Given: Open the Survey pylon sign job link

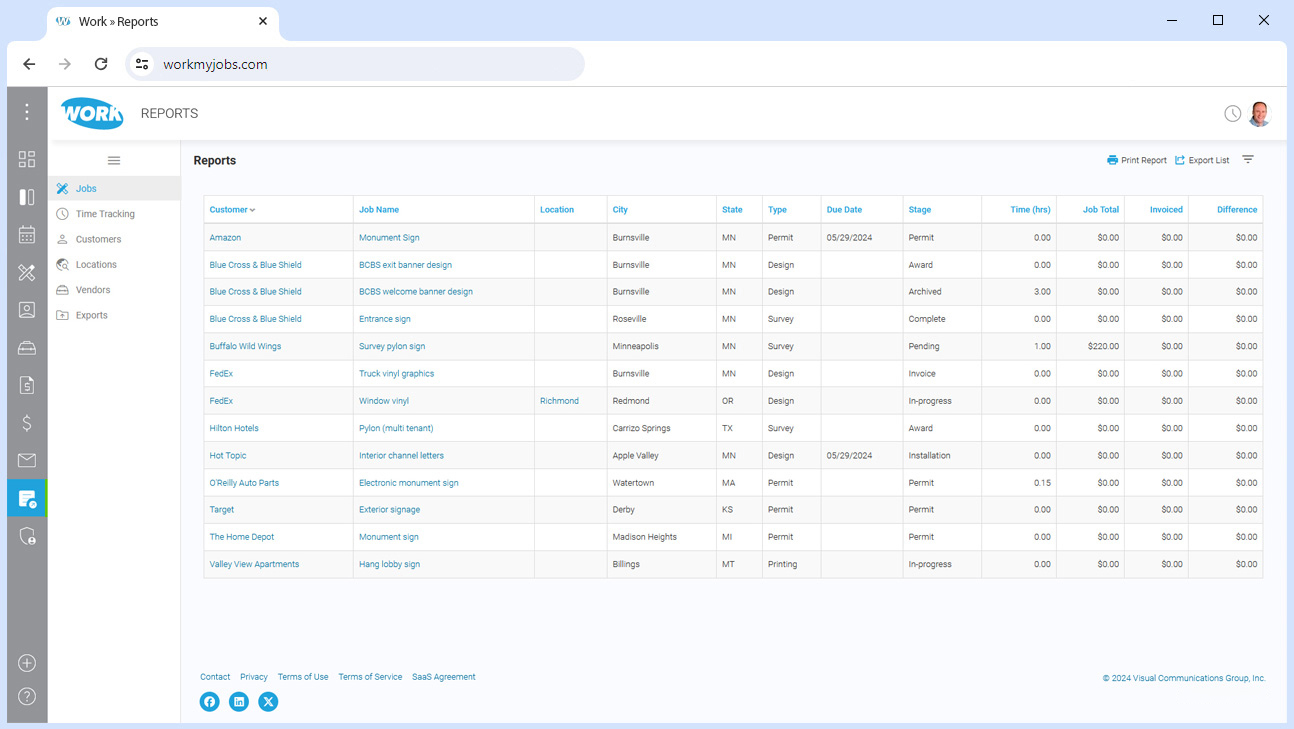Looking at the screenshot, I should pos(392,347).
